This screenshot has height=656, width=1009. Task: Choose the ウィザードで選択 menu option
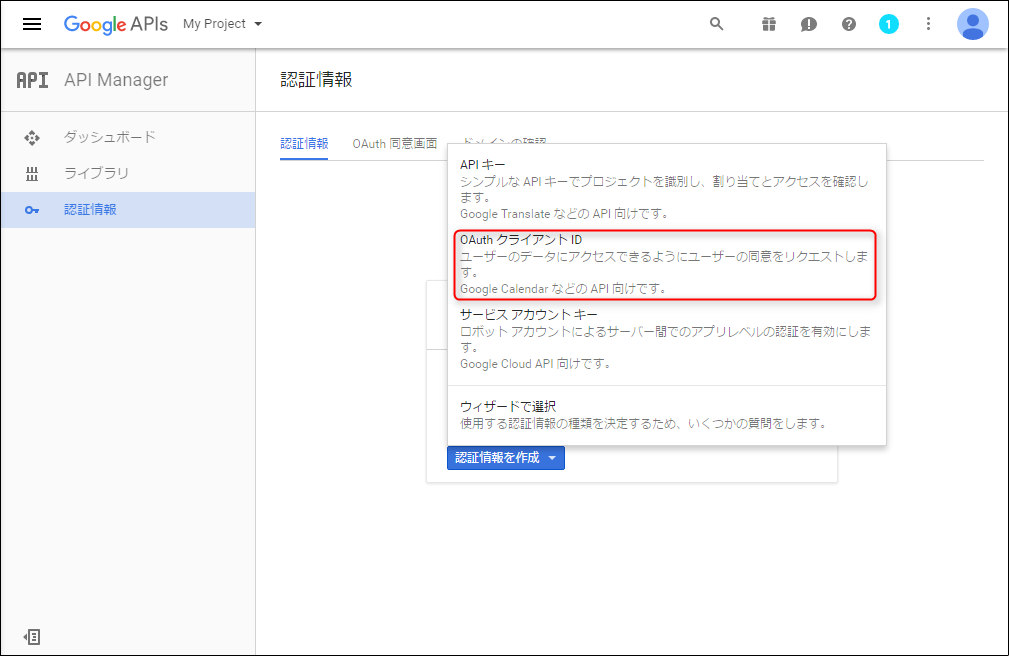(667, 415)
